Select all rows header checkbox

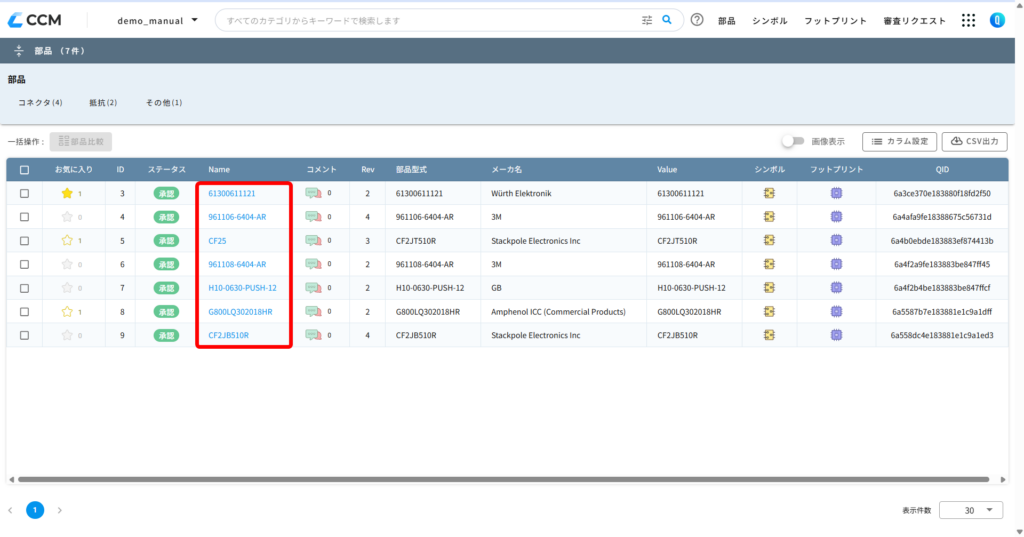click(24, 170)
